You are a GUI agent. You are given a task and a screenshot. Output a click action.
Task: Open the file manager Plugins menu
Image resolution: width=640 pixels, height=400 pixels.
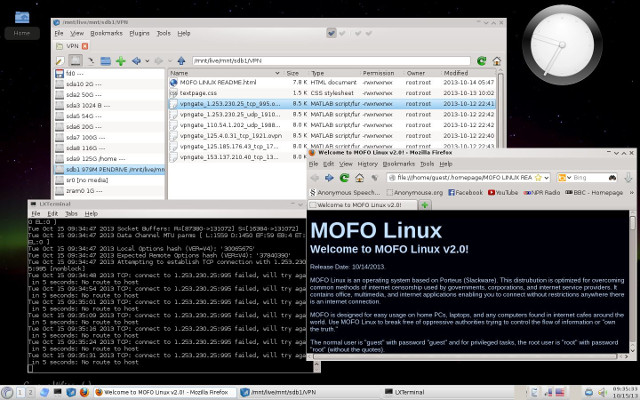pyautogui.click(x=139, y=33)
